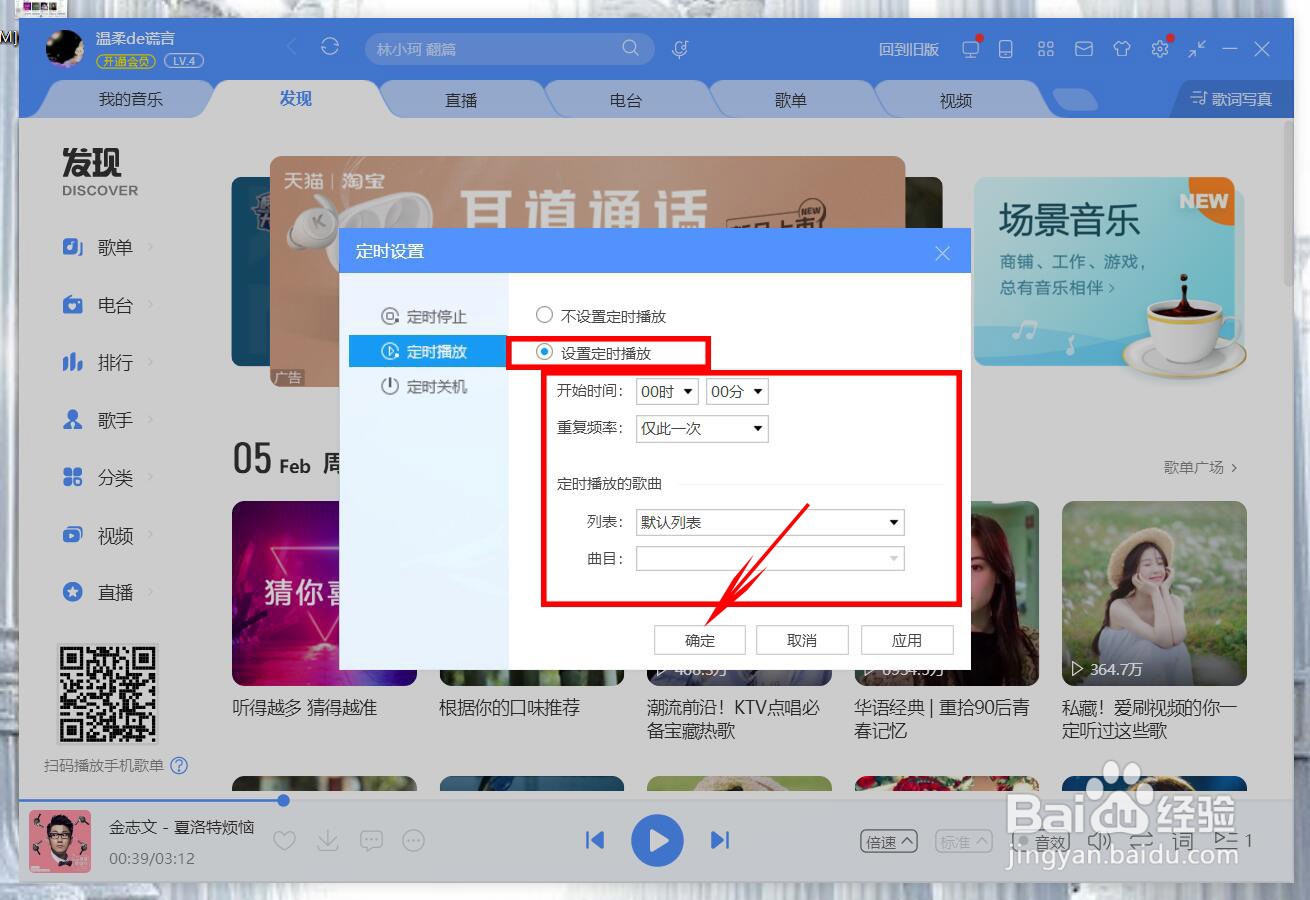The height and width of the screenshot is (900, 1310).
Task: Switch to the 直播 tab
Action: [x=462, y=99]
